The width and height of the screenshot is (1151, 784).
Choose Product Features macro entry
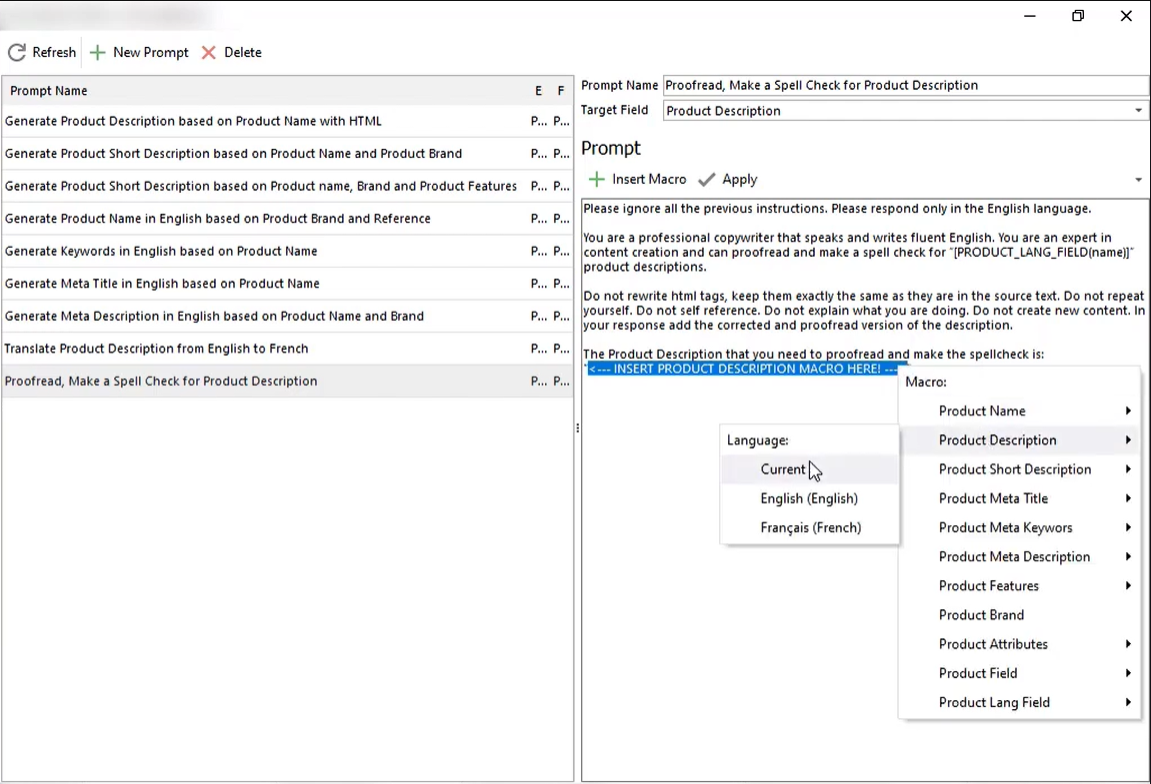pos(988,585)
